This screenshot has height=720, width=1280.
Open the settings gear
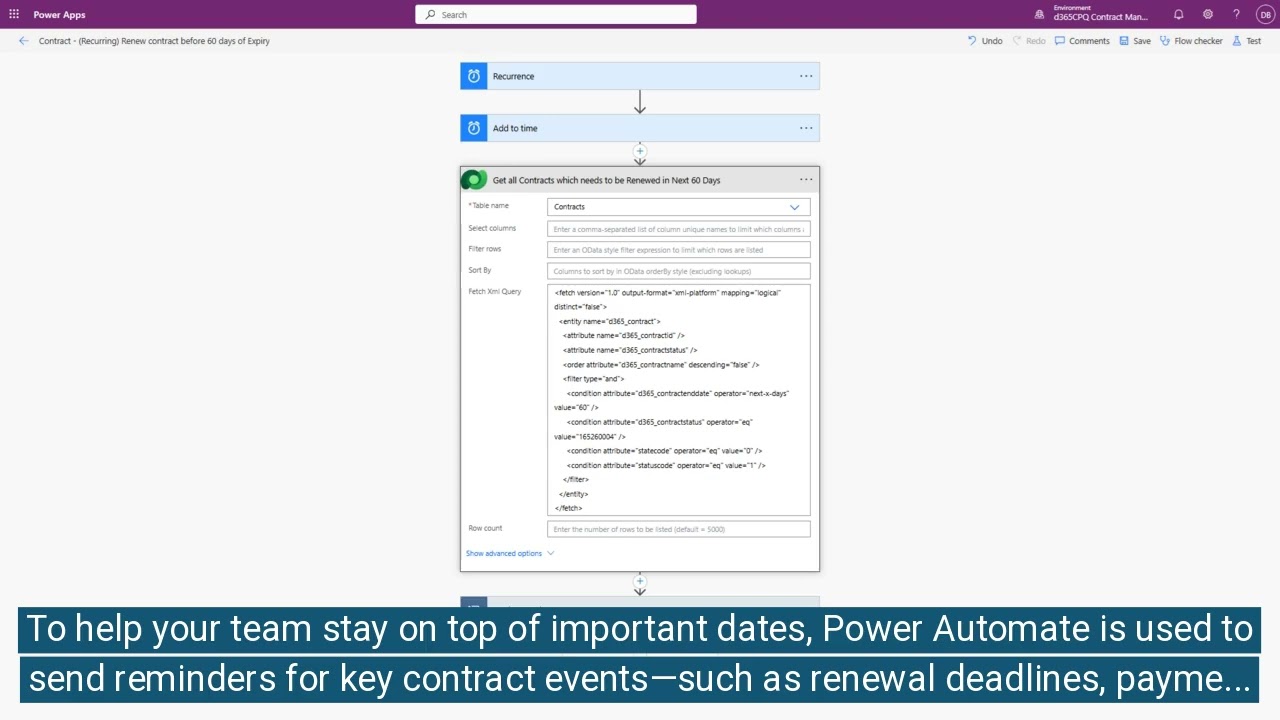point(1208,14)
